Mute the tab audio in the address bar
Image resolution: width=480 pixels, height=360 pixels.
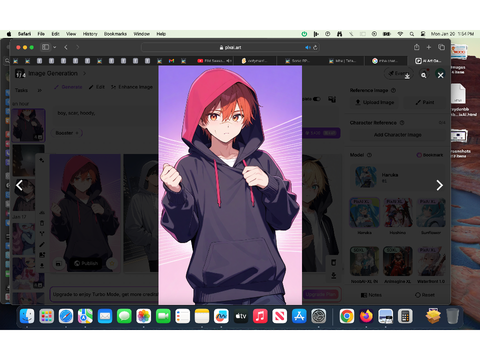tap(308, 47)
